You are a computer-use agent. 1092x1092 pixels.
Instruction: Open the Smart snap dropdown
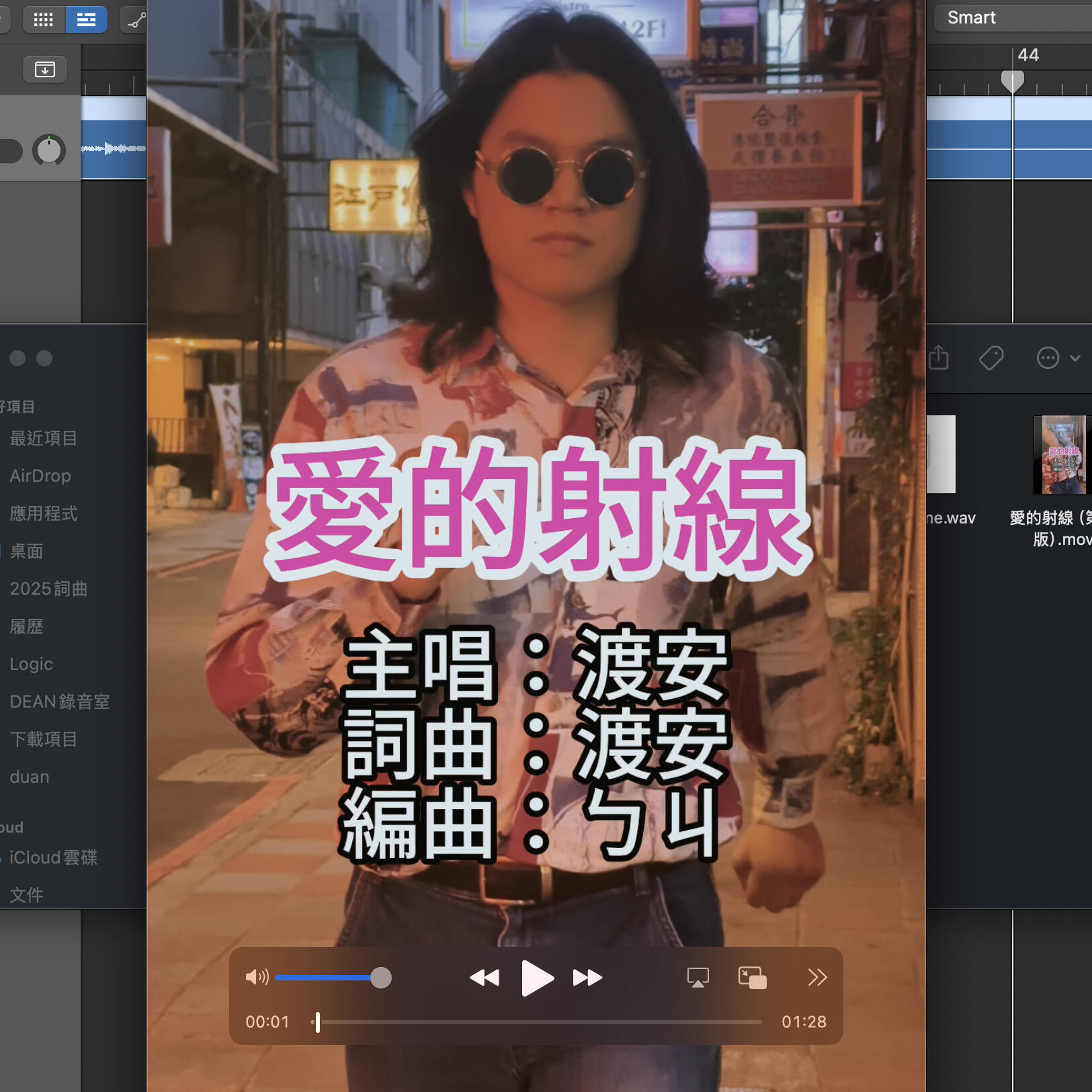pyautogui.click(x=1011, y=18)
